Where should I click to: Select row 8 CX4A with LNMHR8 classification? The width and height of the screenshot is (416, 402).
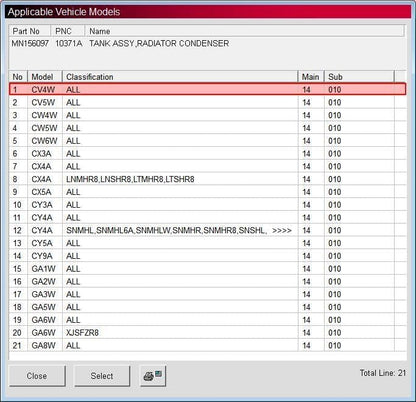tap(207, 179)
